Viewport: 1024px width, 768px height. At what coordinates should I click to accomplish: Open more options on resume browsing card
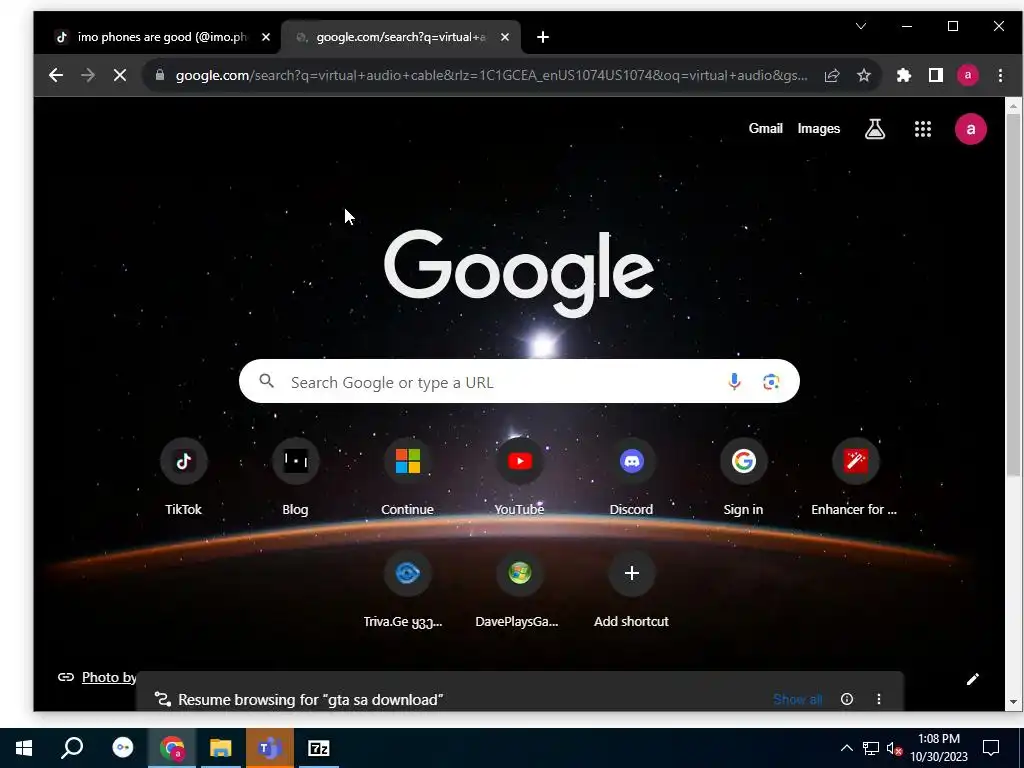coord(879,699)
